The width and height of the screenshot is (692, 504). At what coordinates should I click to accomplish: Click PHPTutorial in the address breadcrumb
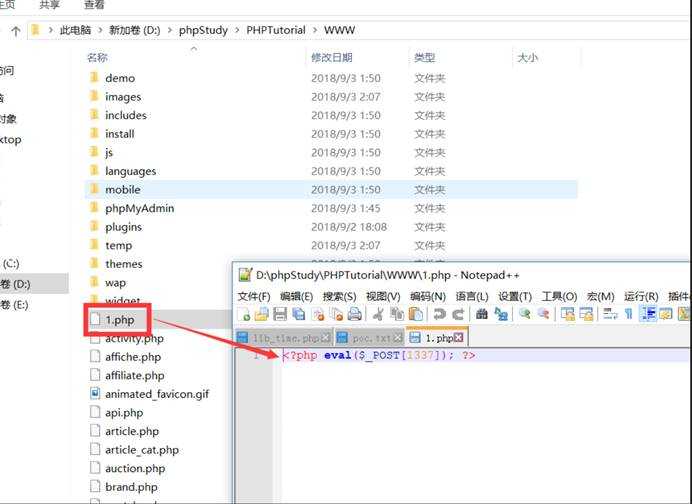[x=276, y=30]
